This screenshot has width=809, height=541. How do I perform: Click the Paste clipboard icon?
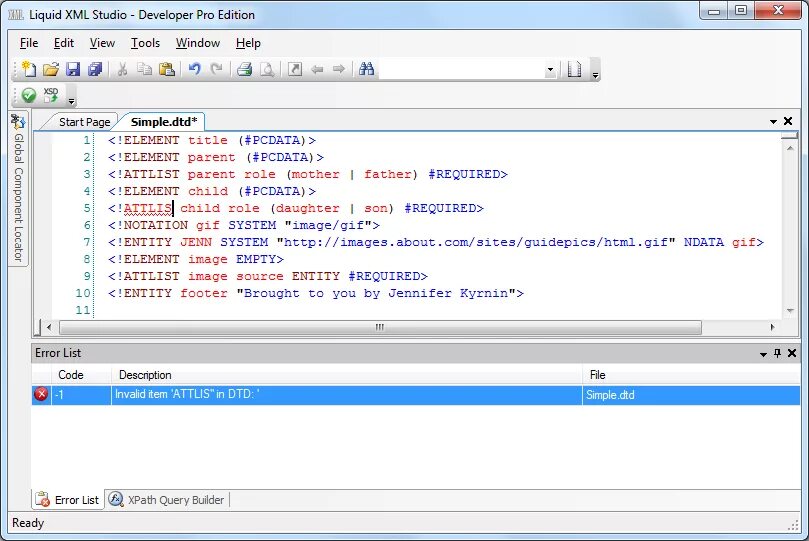pos(167,69)
